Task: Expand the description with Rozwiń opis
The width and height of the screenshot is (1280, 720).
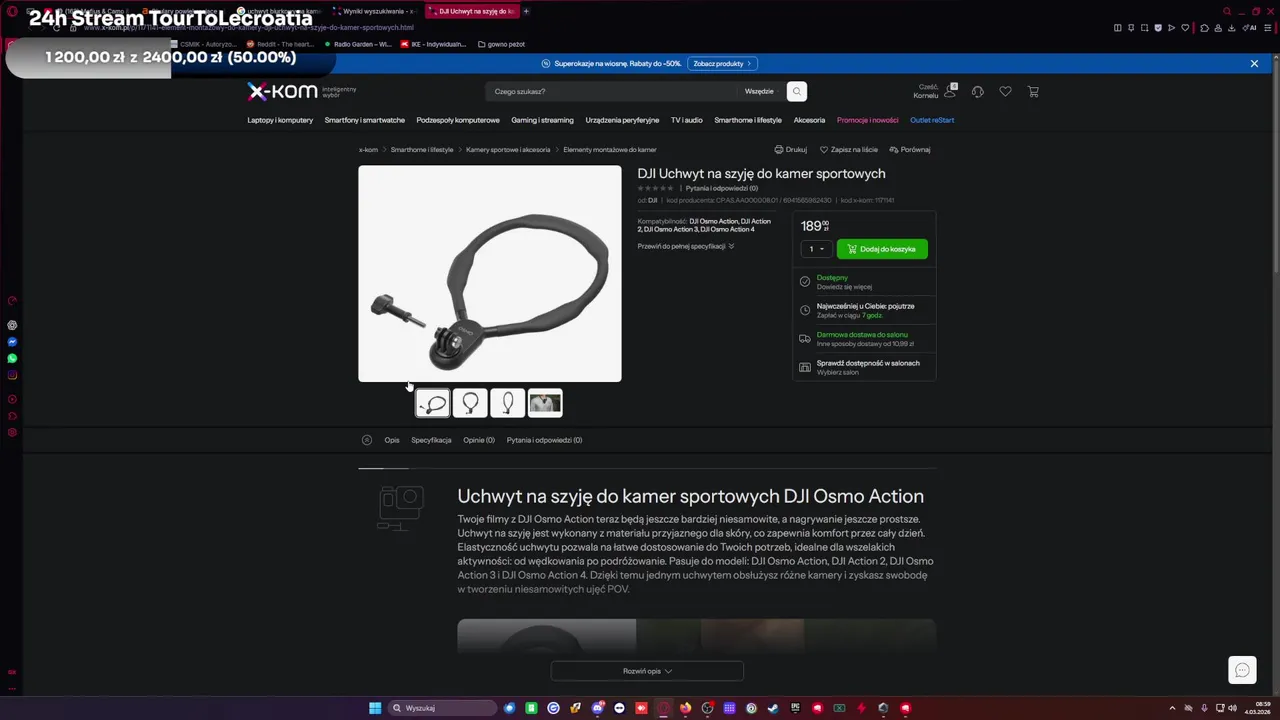Action: click(647, 671)
